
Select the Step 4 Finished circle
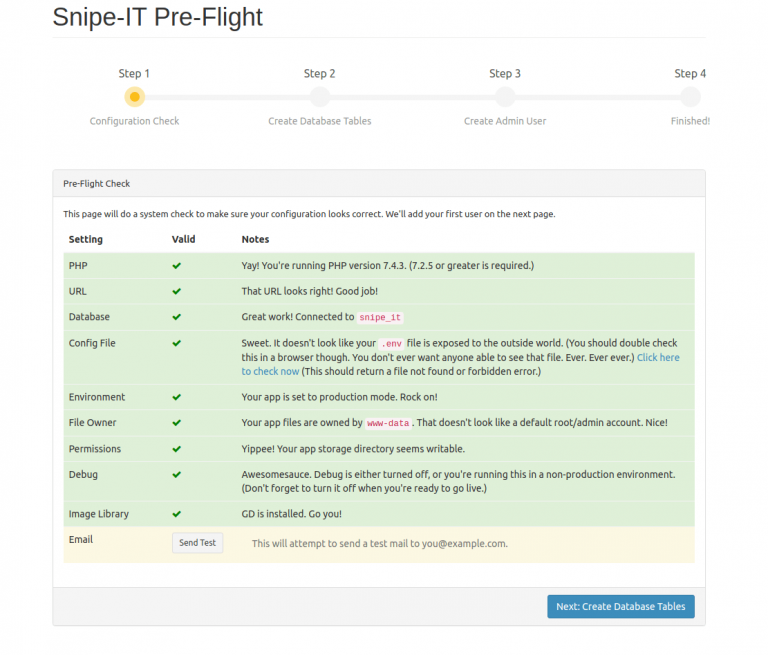click(x=690, y=97)
